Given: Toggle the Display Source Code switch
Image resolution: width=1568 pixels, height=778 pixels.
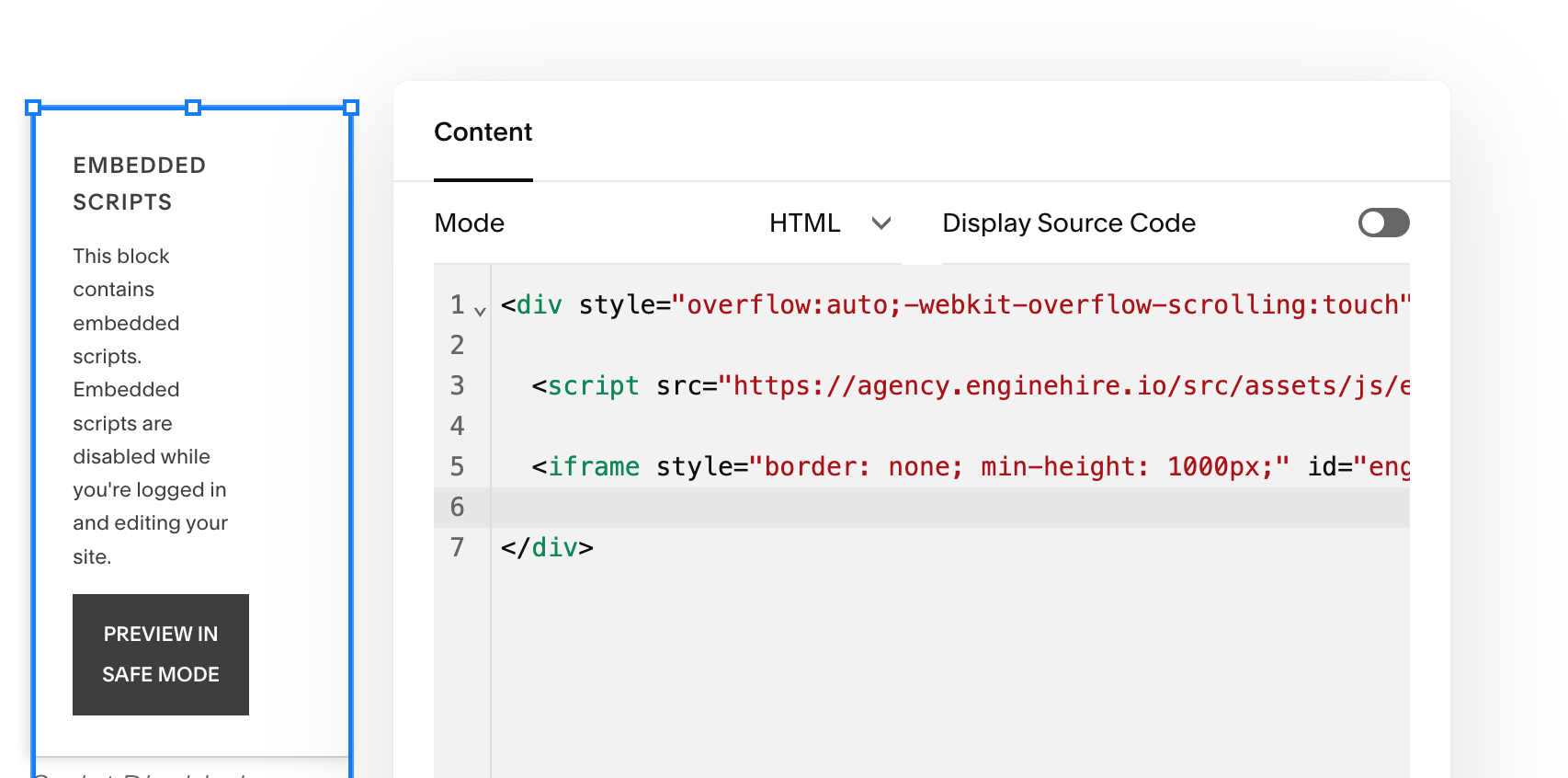Looking at the screenshot, I should 1383,223.
